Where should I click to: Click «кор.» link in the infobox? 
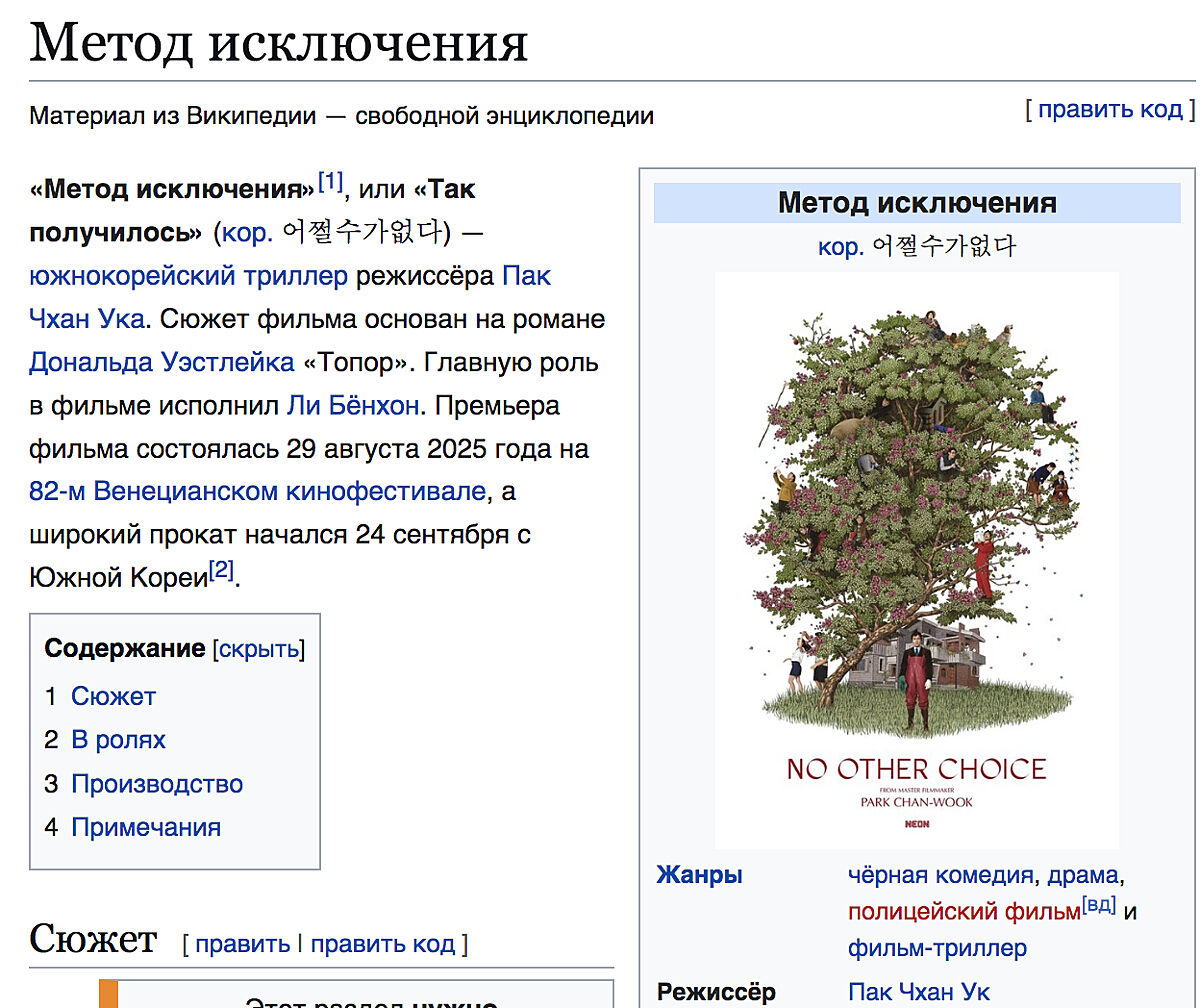coord(840,246)
